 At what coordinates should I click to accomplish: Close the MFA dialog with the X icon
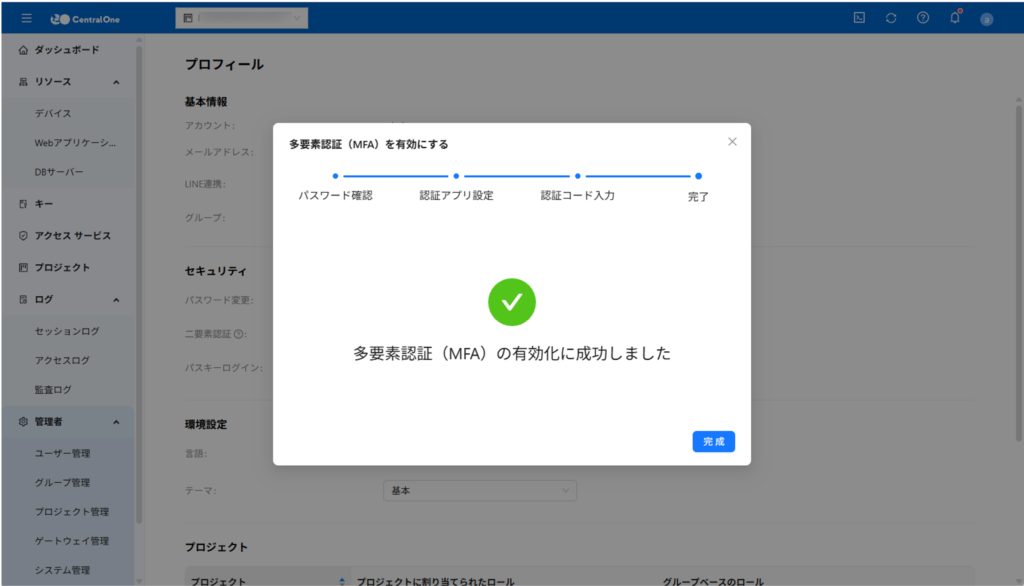(732, 142)
